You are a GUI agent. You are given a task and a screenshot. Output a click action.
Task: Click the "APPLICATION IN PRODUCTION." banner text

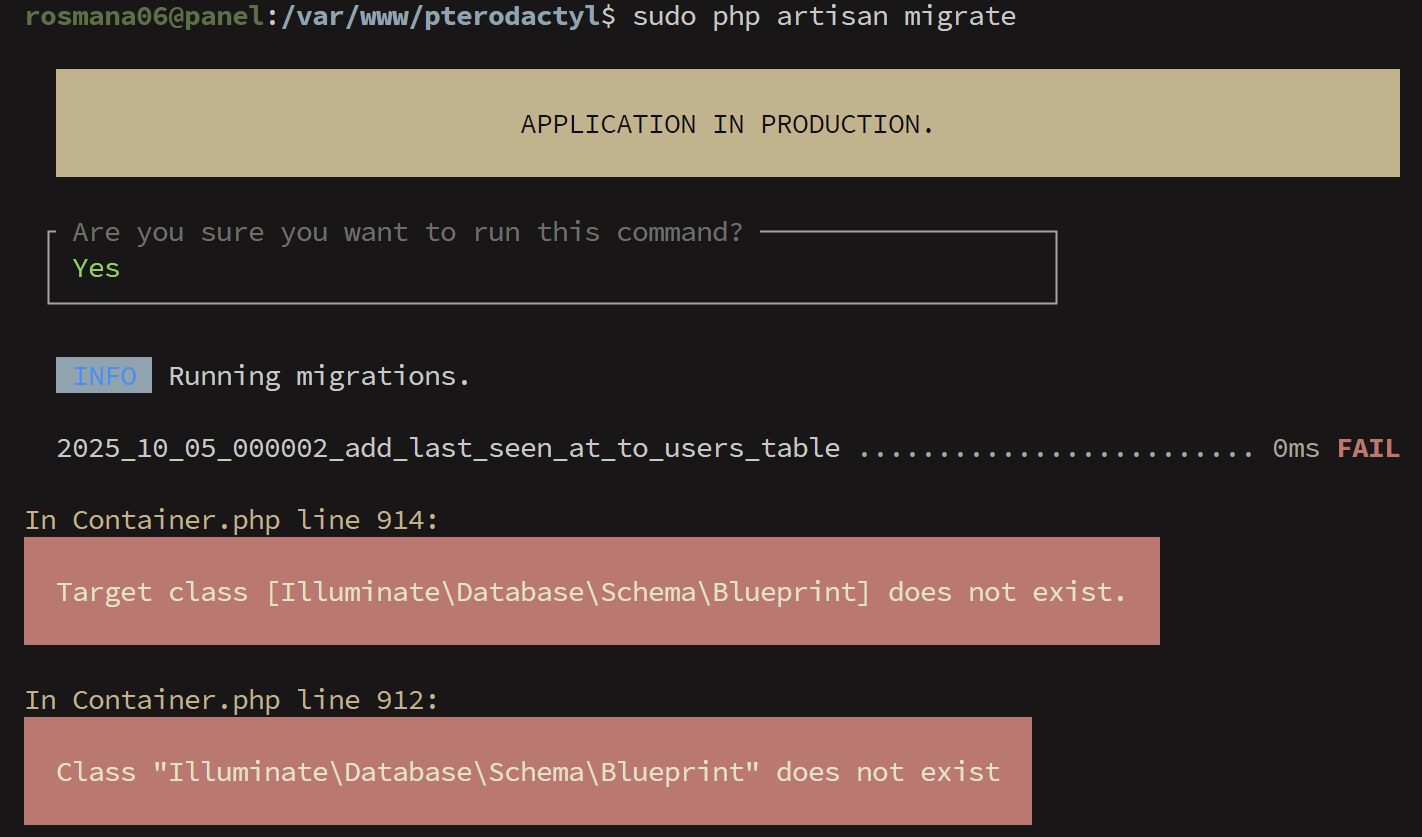point(727,124)
